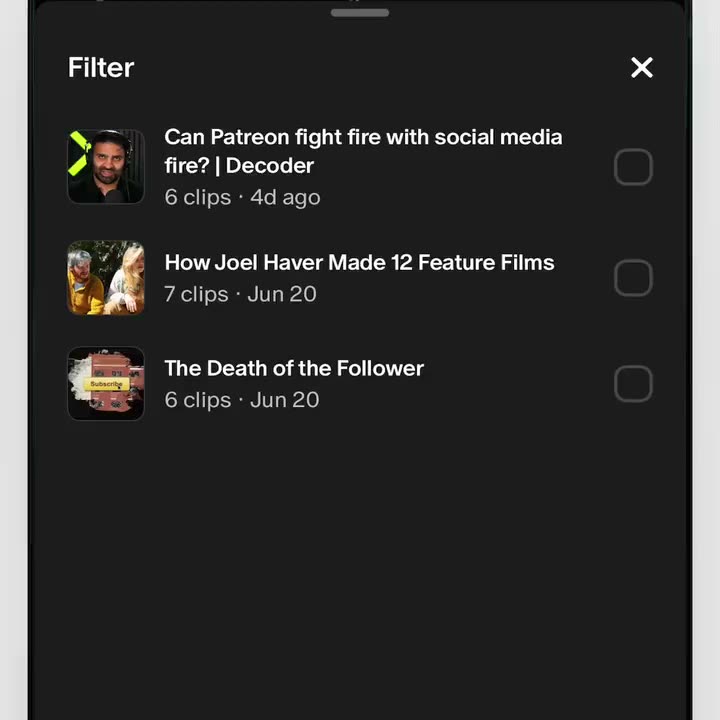Tap the Filter heading
This screenshot has height=720, width=720.
pyautogui.click(x=101, y=68)
